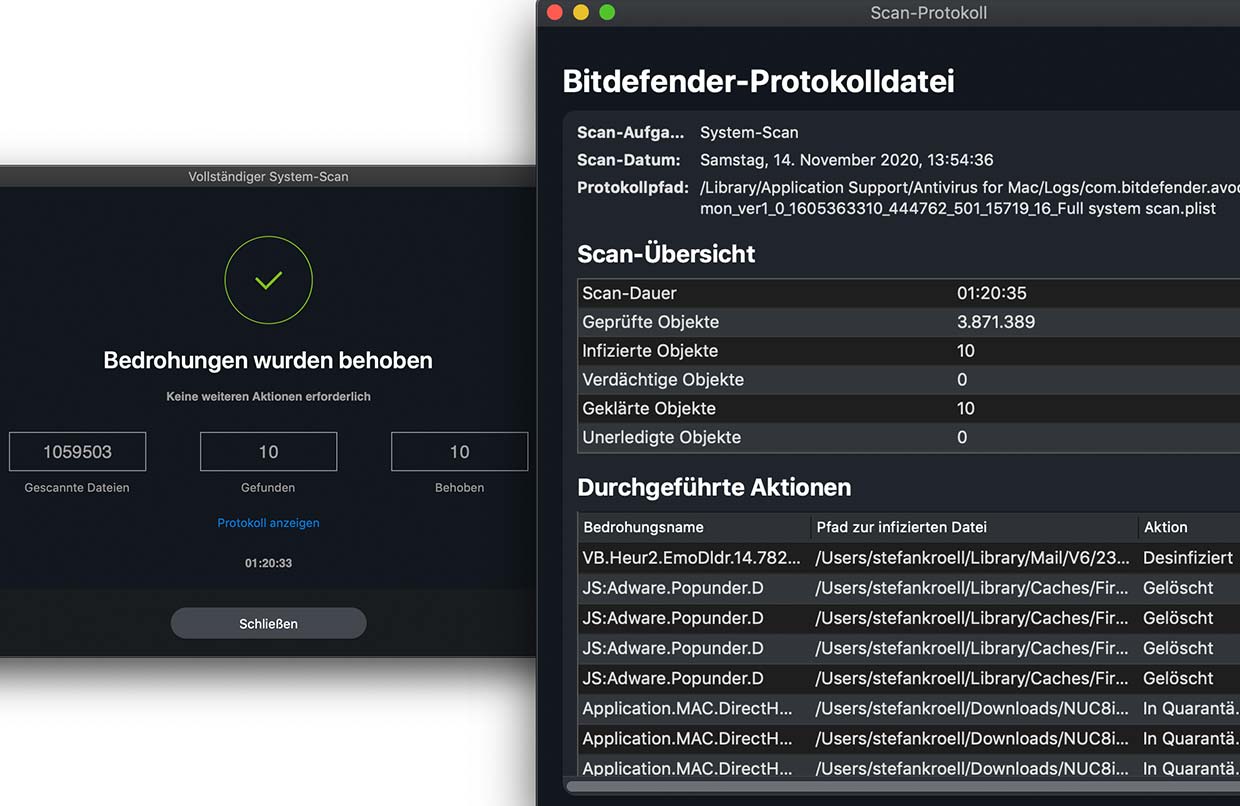The width and height of the screenshot is (1240, 806).
Task: Click the log path starting '/Library/Application Support'
Action: click(x=970, y=198)
